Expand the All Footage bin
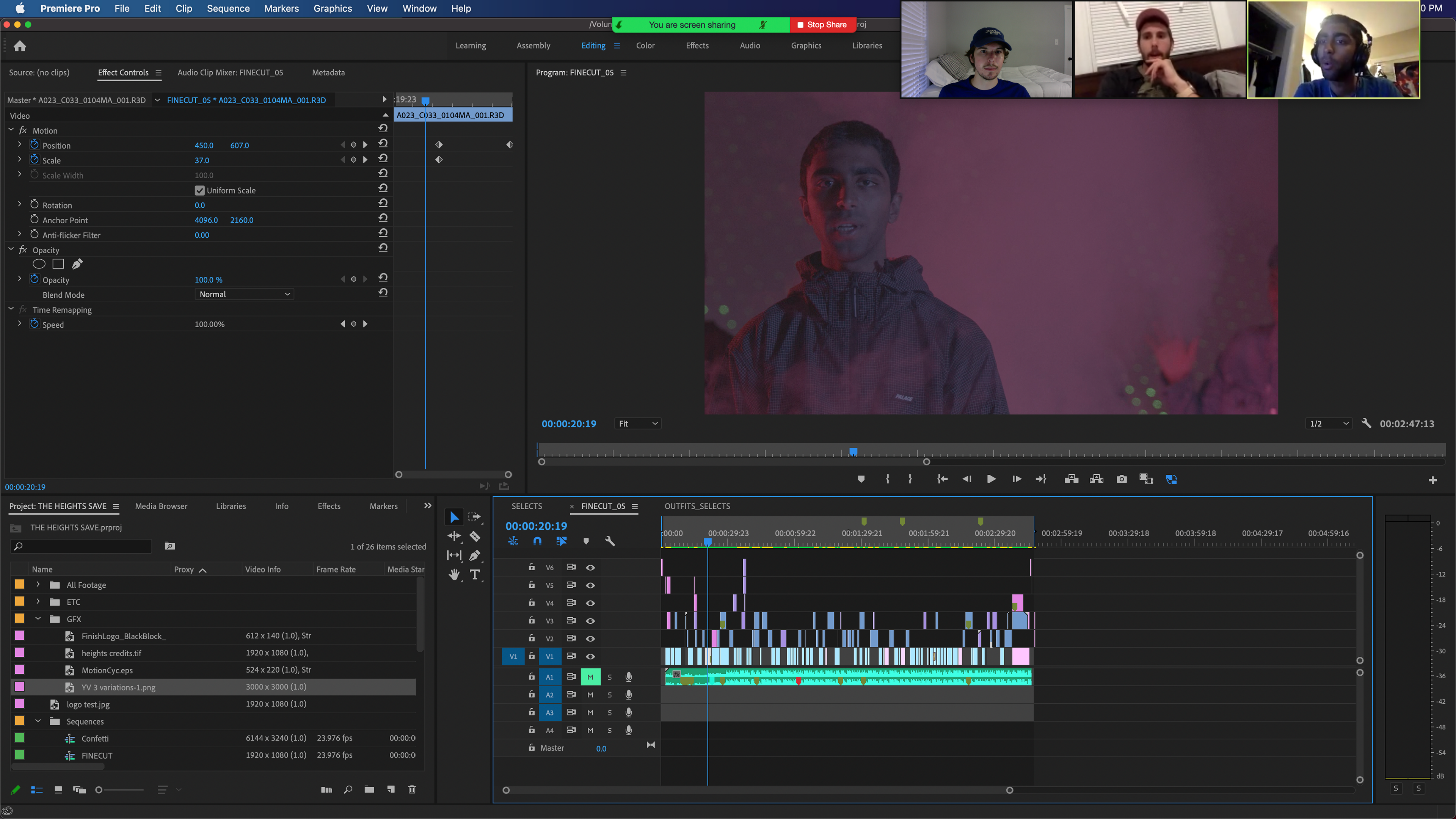 (x=38, y=585)
